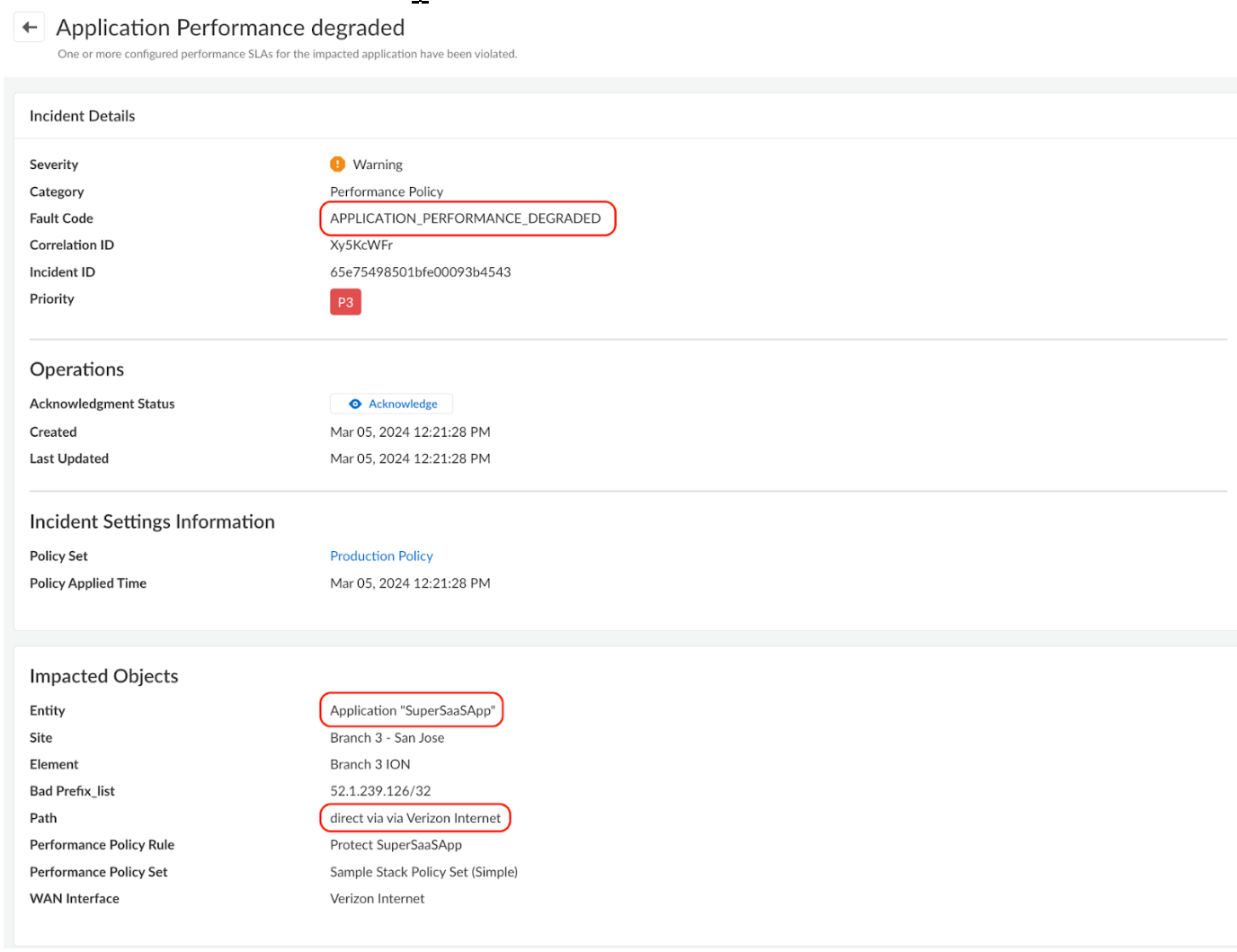Image resolution: width=1237 pixels, height=952 pixels.
Task: Click the Acknowledge button
Action: pyautogui.click(x=391, y=404)
